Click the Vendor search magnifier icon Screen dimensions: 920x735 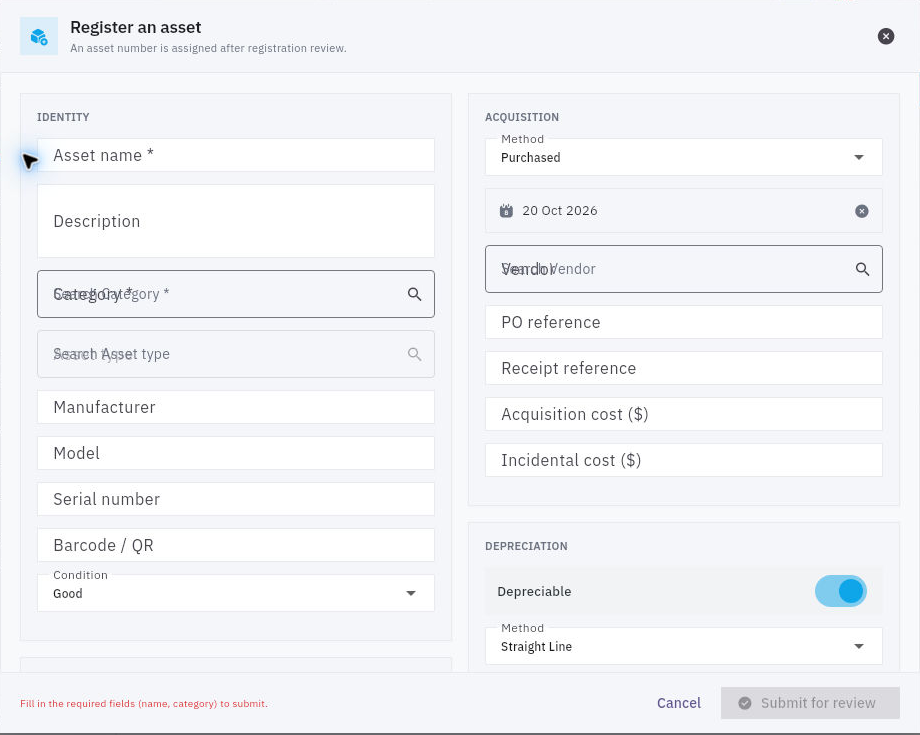coord(862,269)
